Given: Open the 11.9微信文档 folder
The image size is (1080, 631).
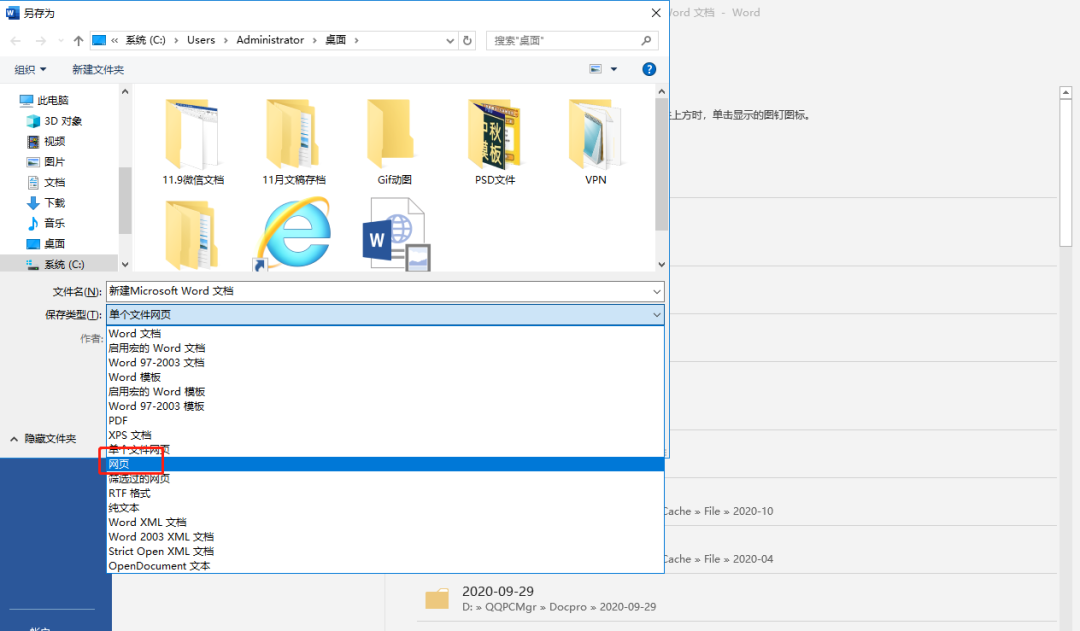Looking at the screenshot, I should click(x=193, y=135).
